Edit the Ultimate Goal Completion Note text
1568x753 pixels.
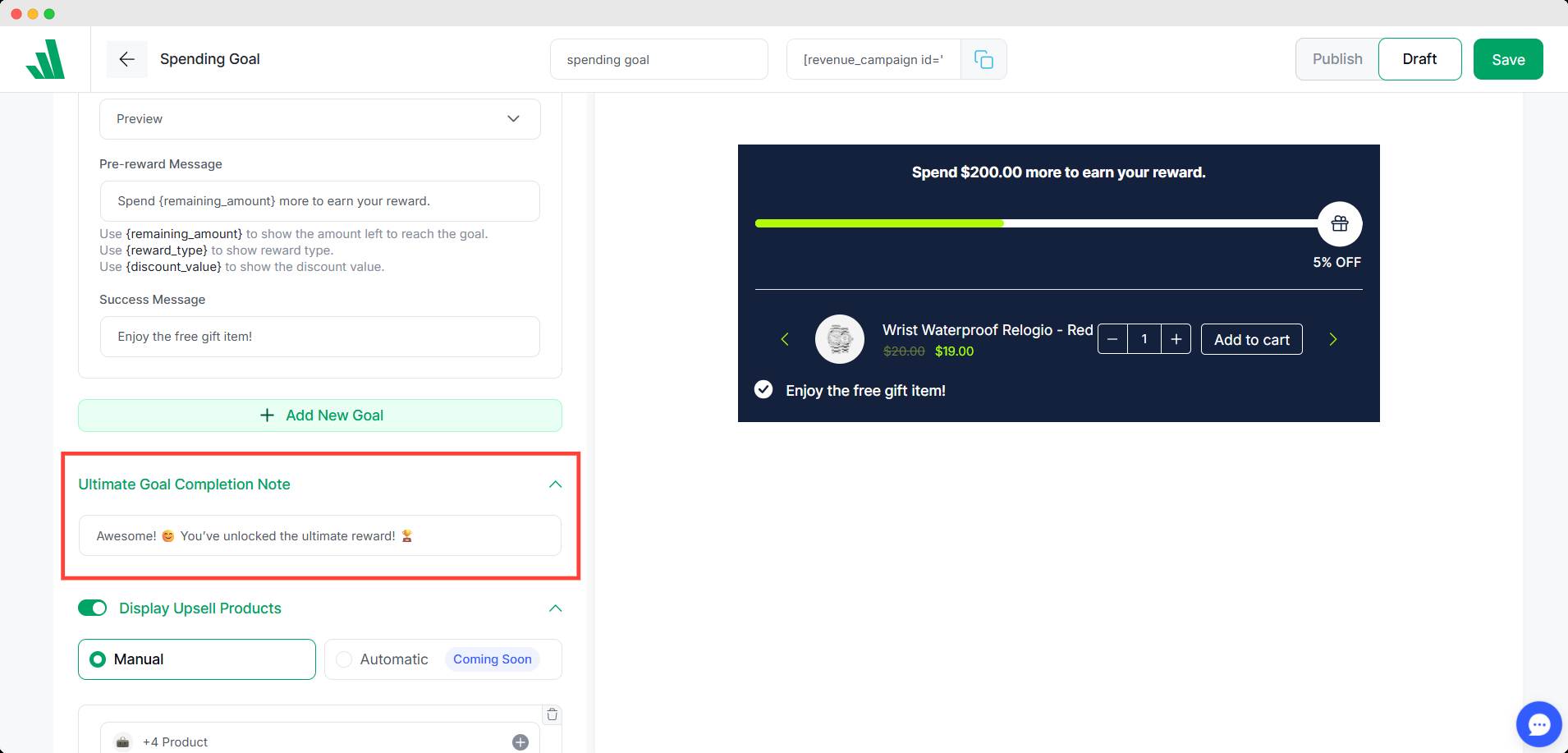[320, 535]
